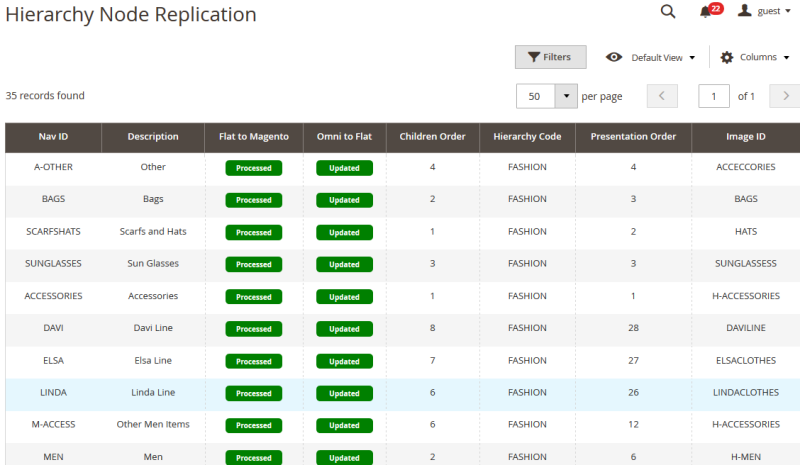800x465 pixels.
Task: Click the Filters funnel button
Action: (x=550, y=57)
